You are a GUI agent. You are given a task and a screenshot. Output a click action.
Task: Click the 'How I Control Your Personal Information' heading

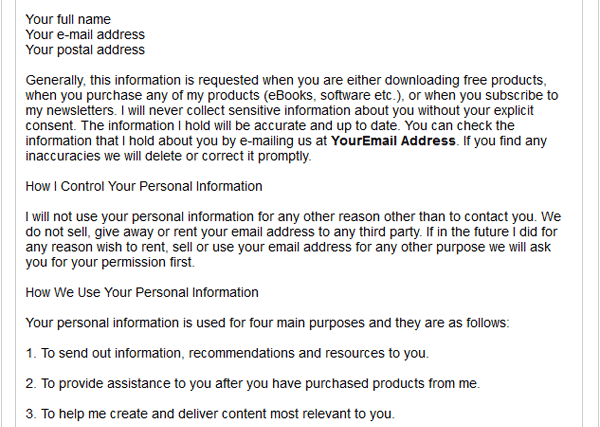(144, 186)
